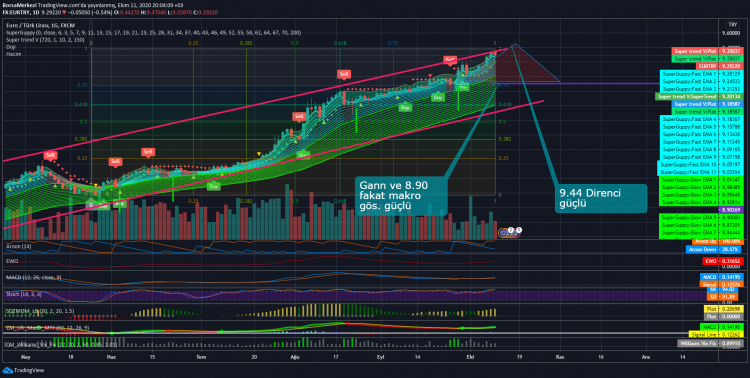This screenshot has height=378, width=750.
Task: Click the red EWO 0.31652 value label
Action: [x=723, y=261]
